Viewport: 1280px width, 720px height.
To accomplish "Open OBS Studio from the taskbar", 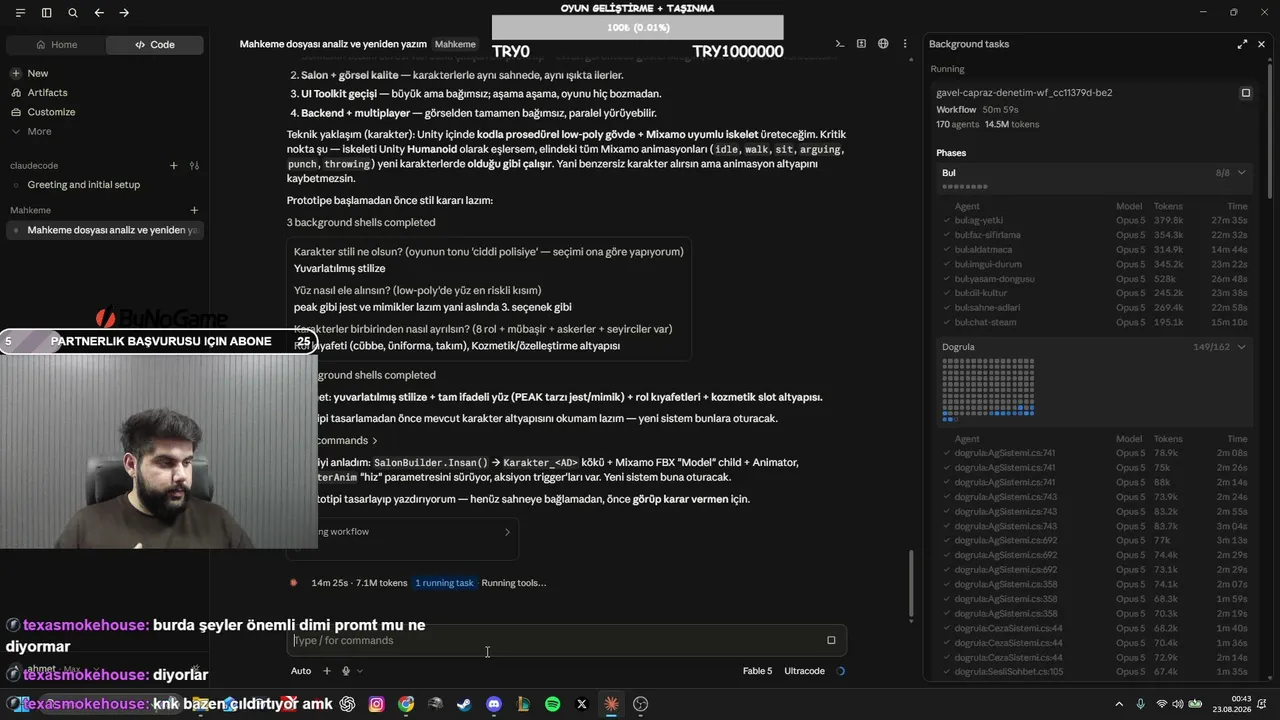I will [x=641, y=704].
